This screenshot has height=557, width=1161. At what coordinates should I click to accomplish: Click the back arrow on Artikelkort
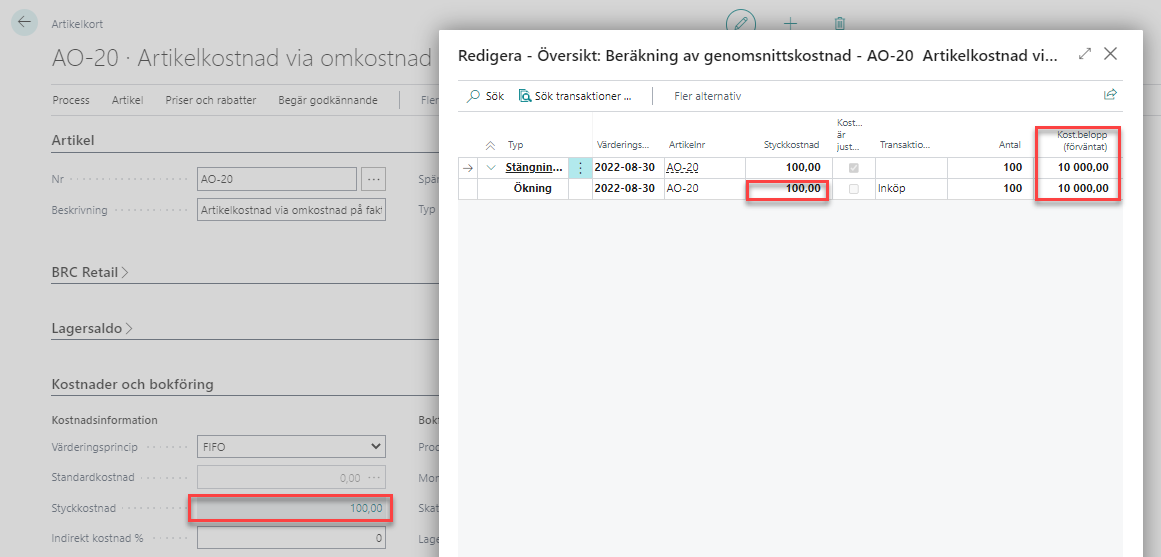[25, 23]
